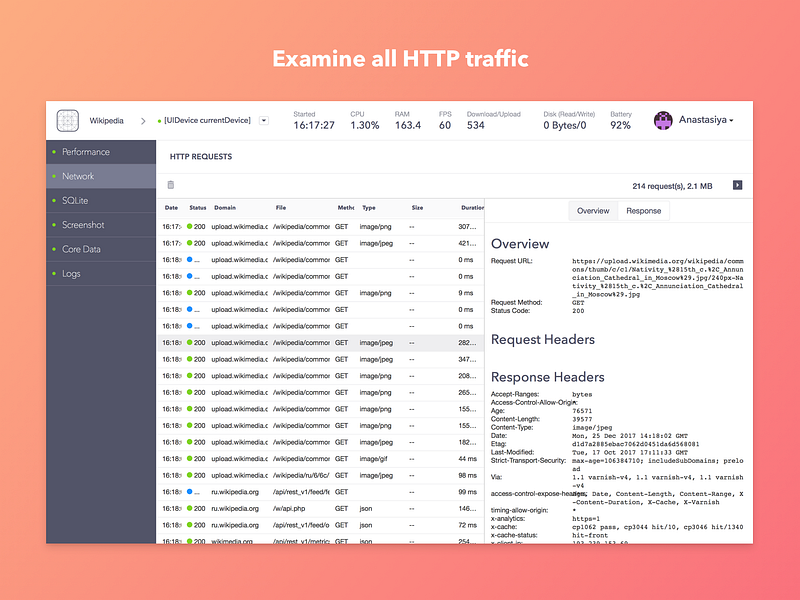Click the Battery 92% value
800x600 pixels.
(x=620, y=126)
